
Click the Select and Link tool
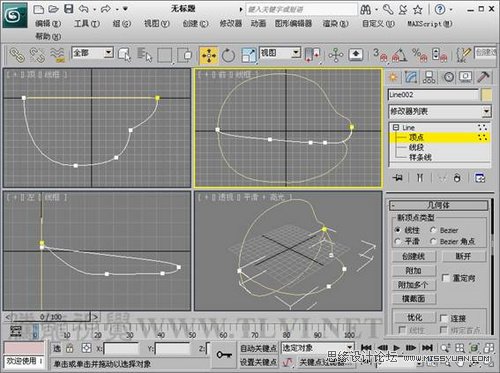[x=17, y=55]
